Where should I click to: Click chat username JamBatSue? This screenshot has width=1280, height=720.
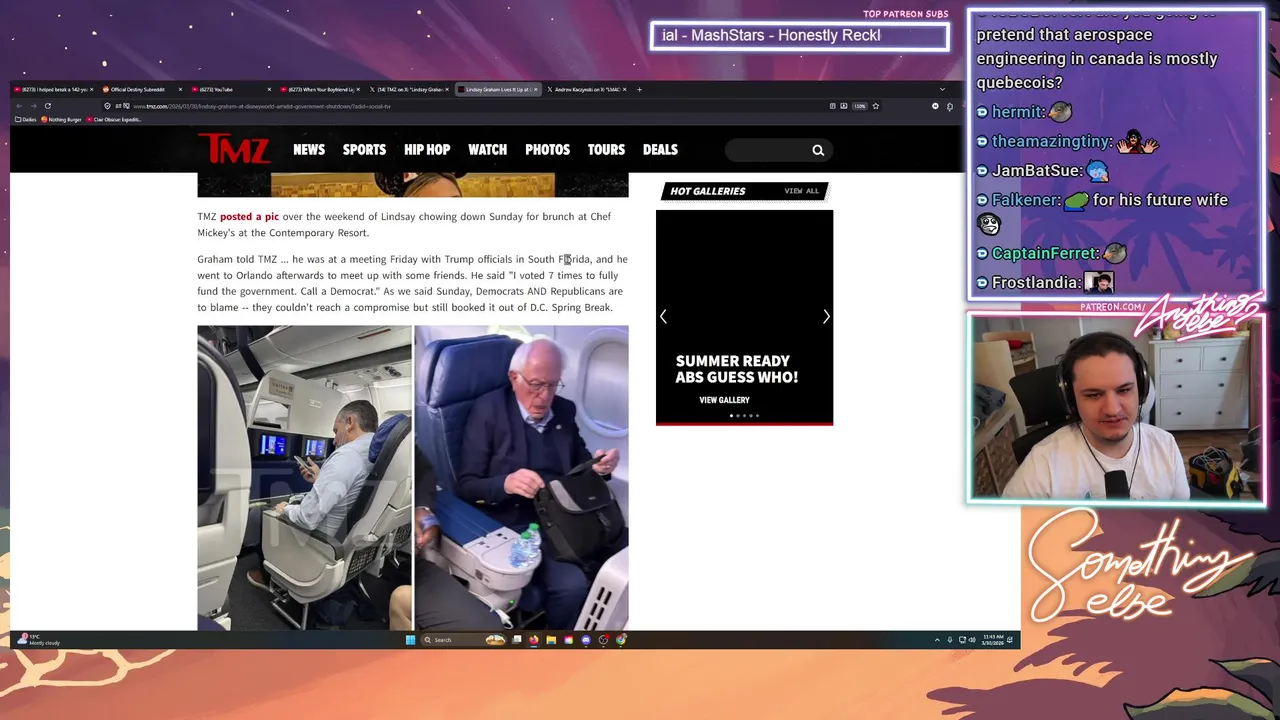pos(1037,171)
